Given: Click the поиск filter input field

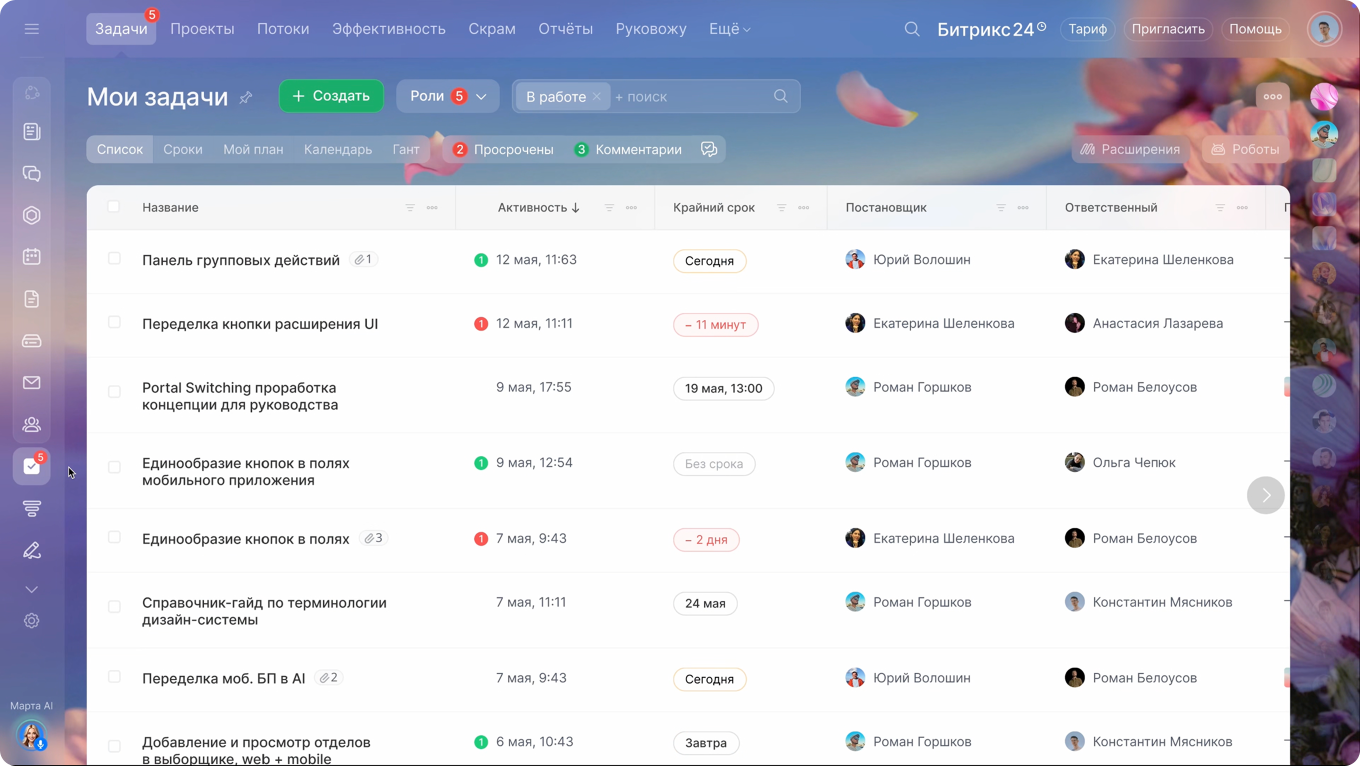Looking at the screenshot, I should tap(690, 96).
